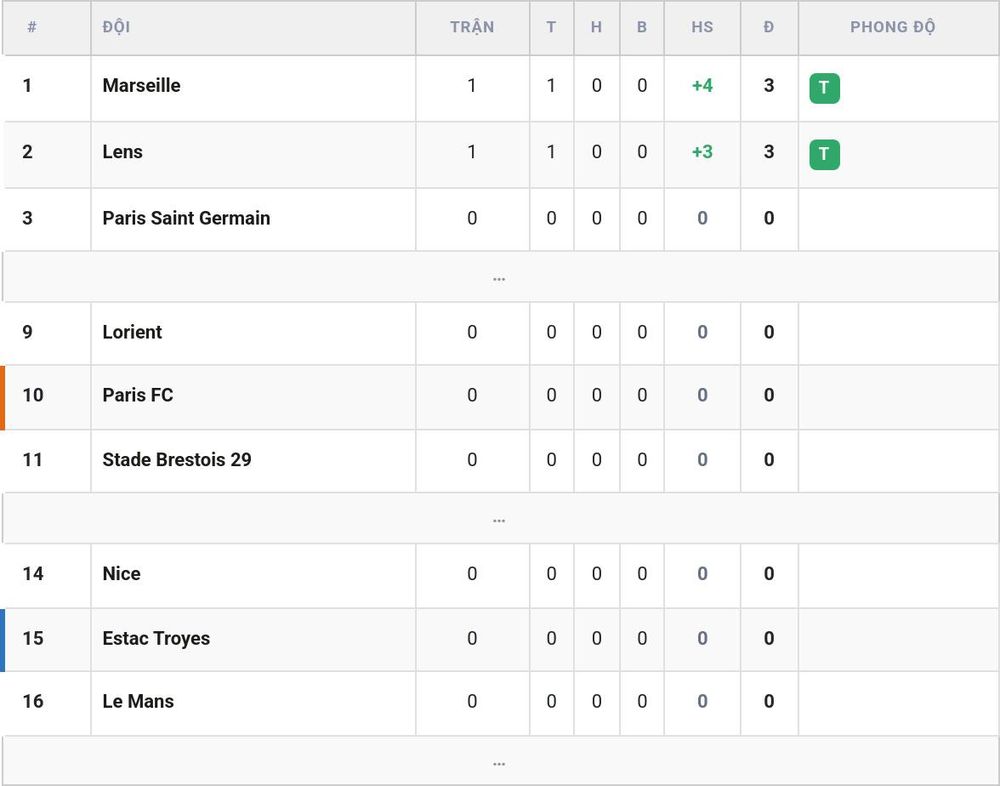Screen dimensions: 1000x786
Task: Open the Marseille team link
Action: point(141,85)
